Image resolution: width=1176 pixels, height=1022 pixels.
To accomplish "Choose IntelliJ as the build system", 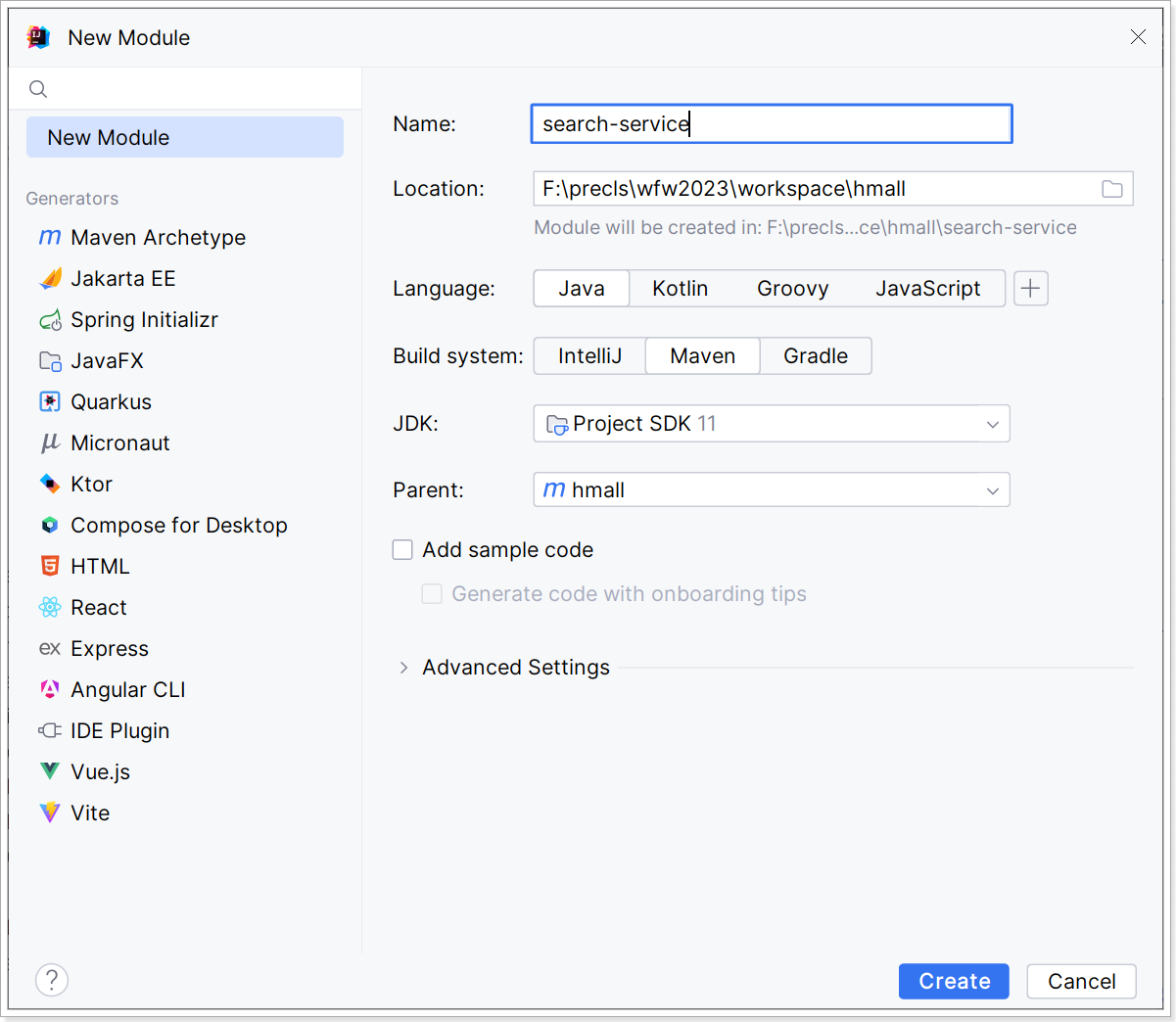I will pyautogui.click(x=589, y=356).
